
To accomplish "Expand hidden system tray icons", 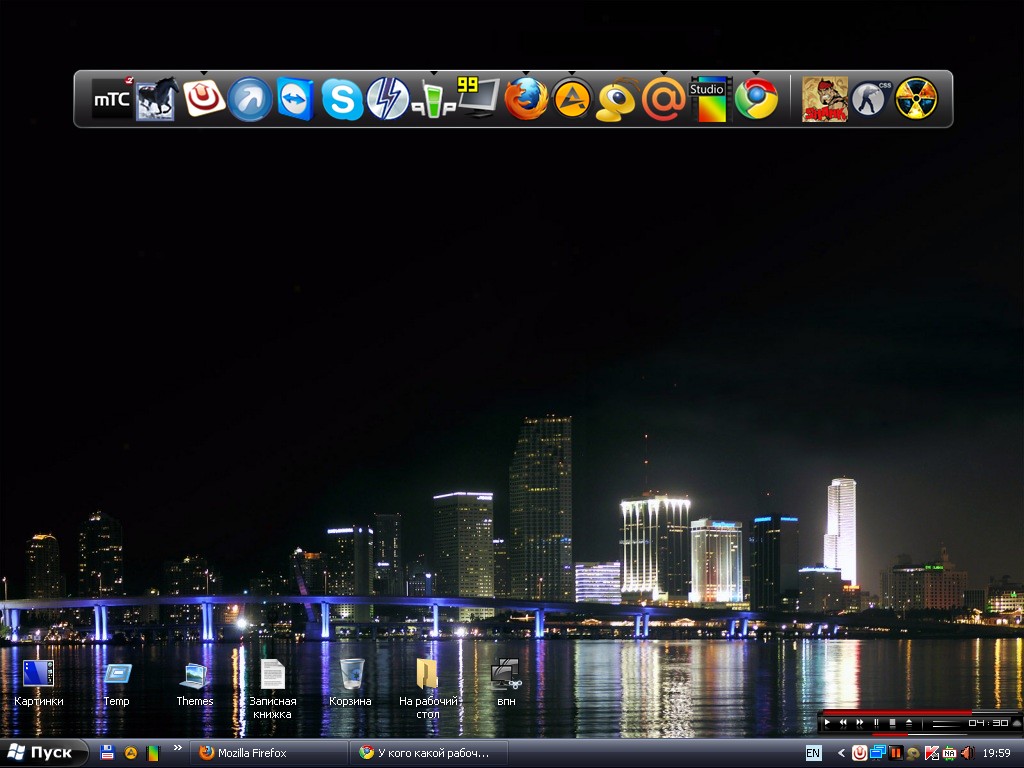I will click(x=842, y=753).
